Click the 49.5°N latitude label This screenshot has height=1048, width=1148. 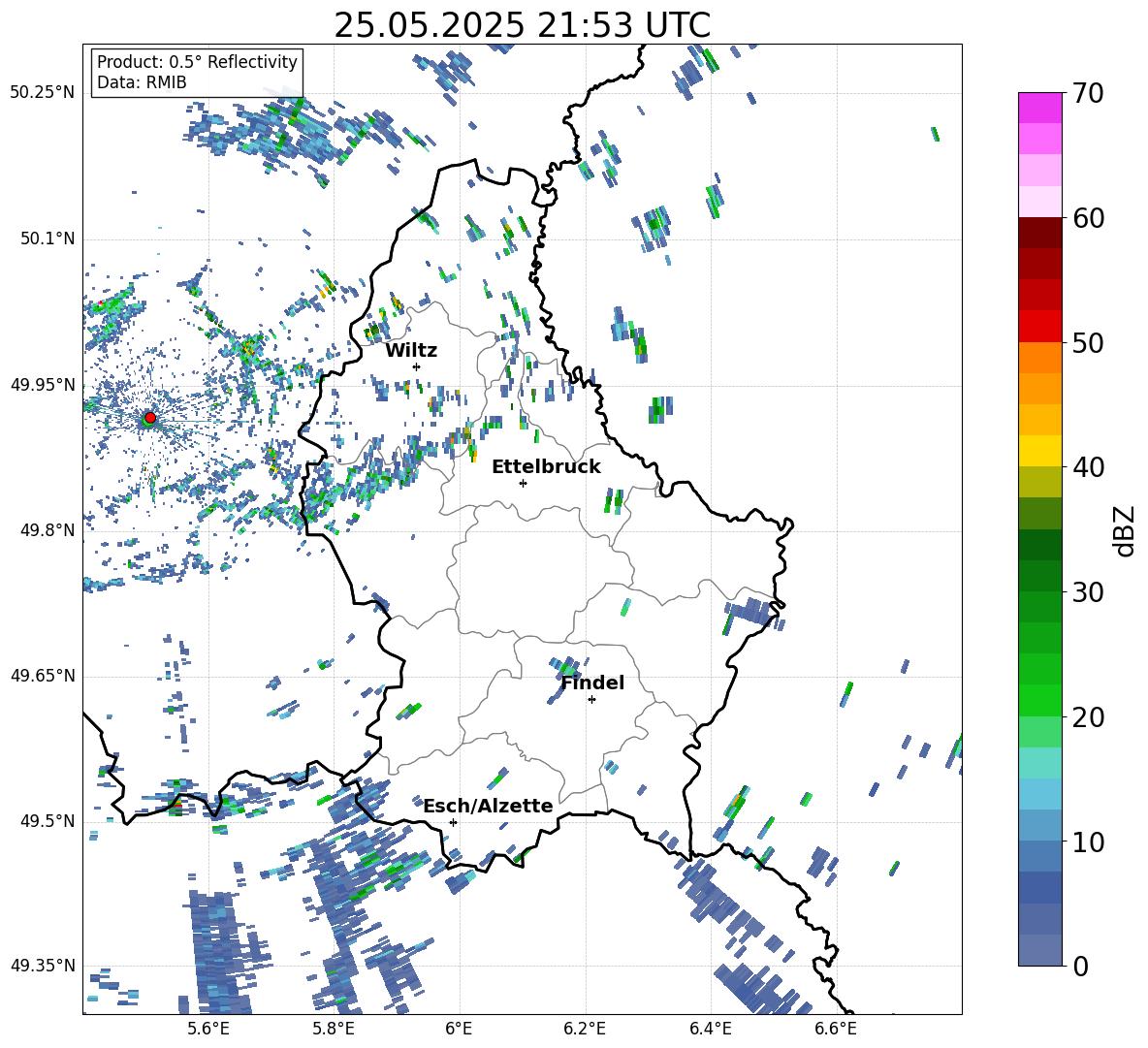(x=47, y=821)
